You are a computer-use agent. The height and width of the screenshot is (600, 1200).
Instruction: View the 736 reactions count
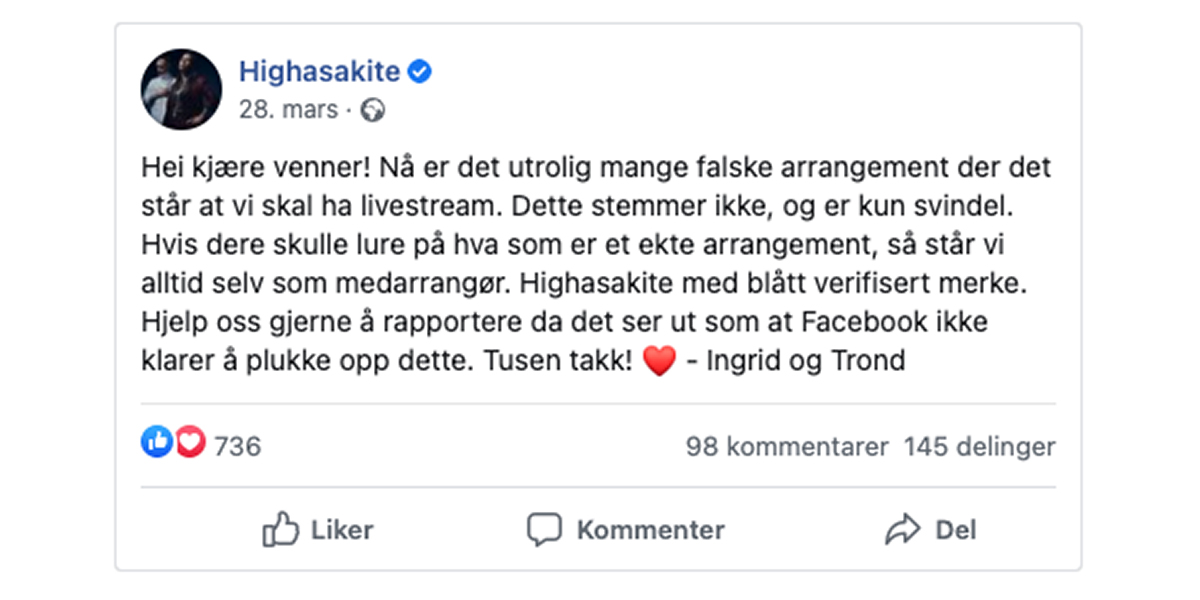(238, 446)
